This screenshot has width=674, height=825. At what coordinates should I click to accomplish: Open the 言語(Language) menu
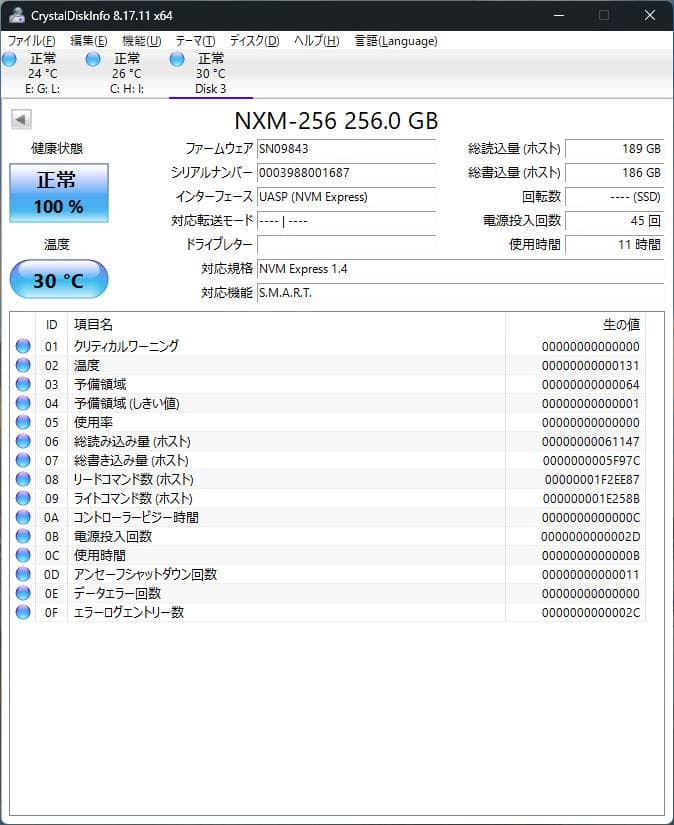(x=396, y=41)
